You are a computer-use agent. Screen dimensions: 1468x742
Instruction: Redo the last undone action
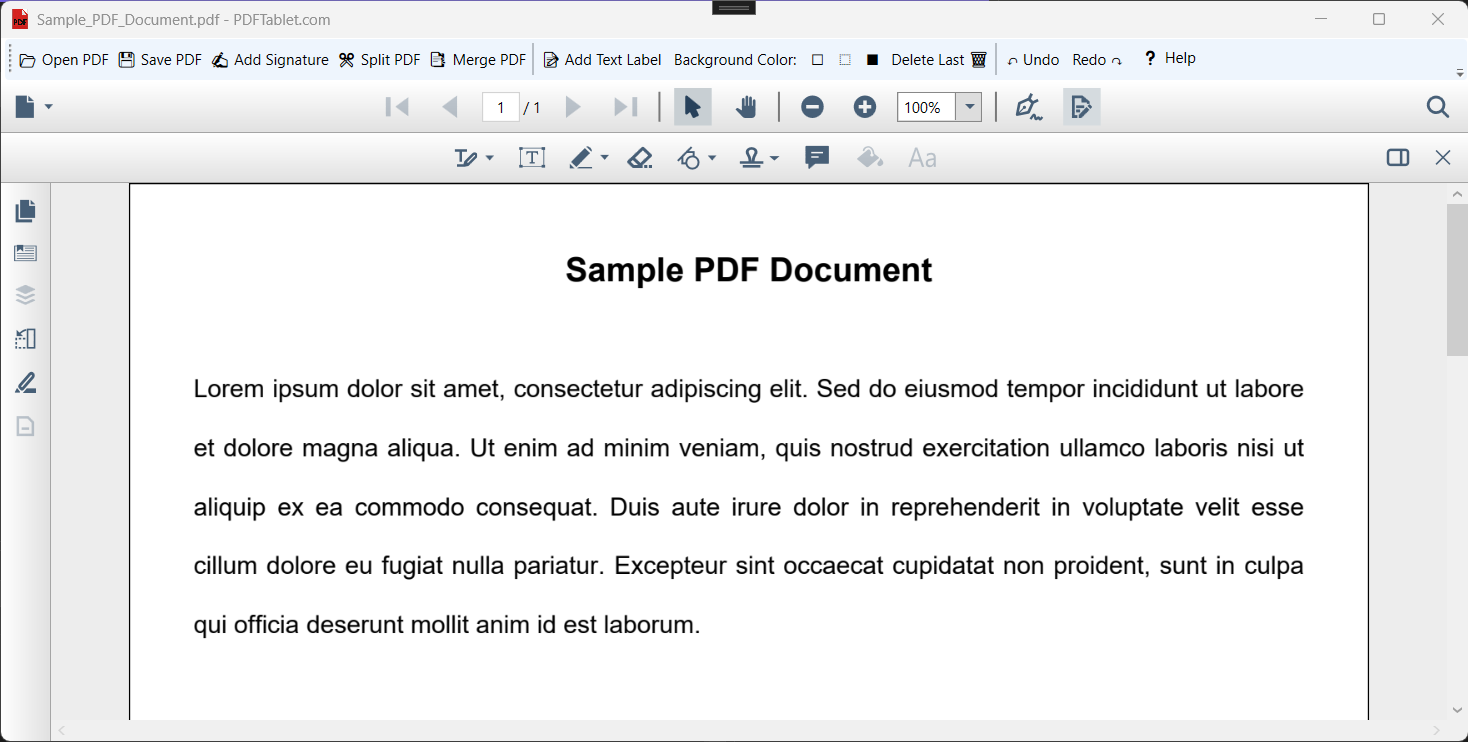1097,60
